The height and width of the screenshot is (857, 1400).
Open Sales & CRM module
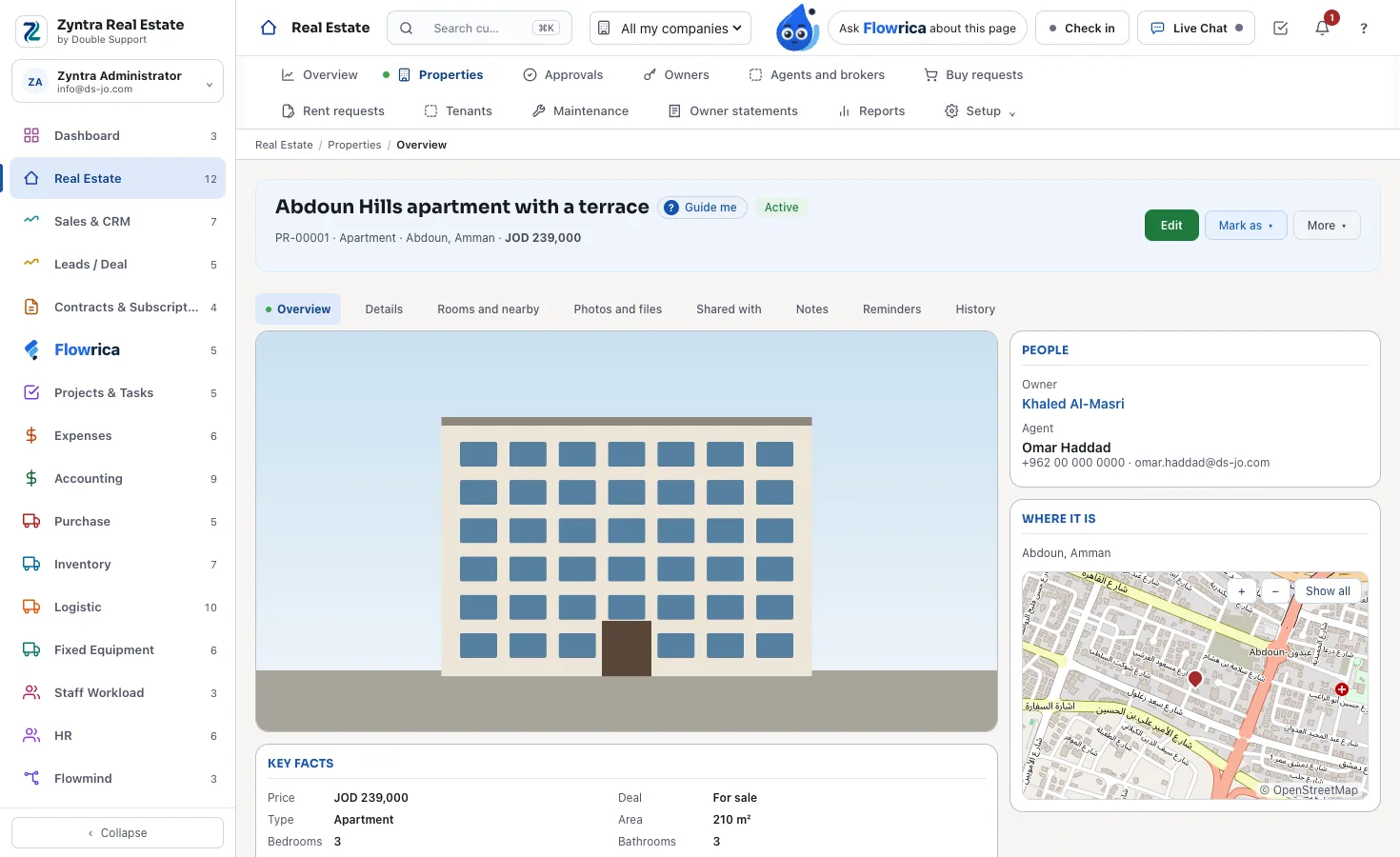[118, 222]
